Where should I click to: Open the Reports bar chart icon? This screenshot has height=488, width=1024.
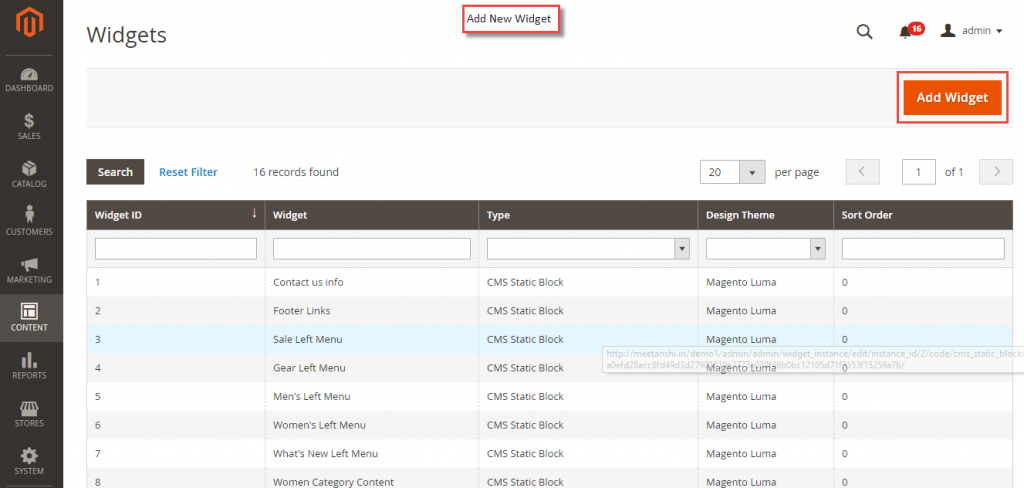coord(30,366)
